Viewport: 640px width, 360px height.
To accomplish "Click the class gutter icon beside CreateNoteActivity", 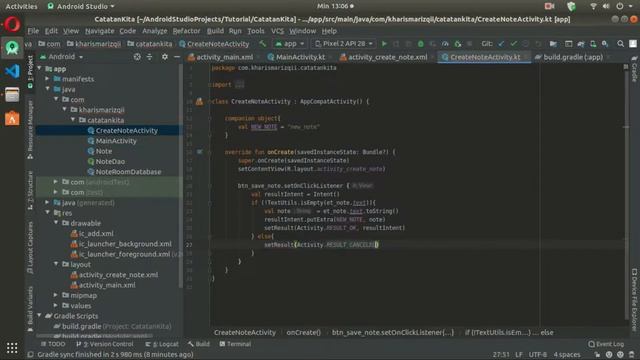I will coord(199,102).
